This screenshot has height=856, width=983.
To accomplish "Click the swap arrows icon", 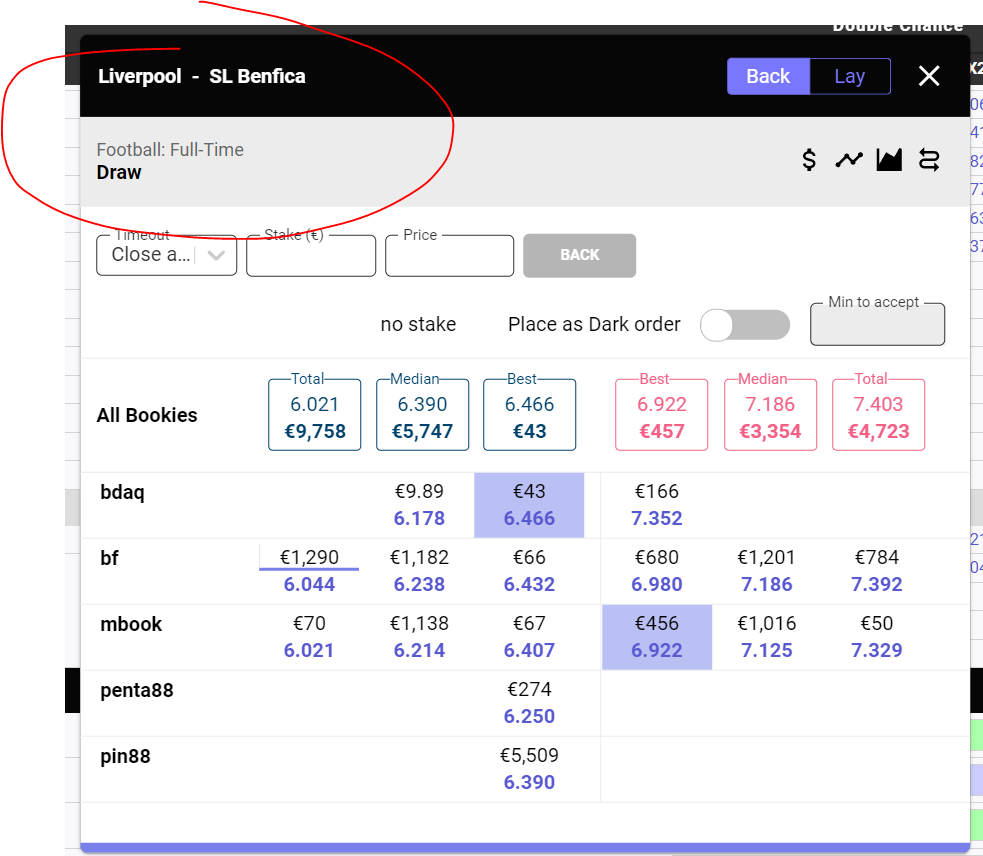I will (928, 160).
